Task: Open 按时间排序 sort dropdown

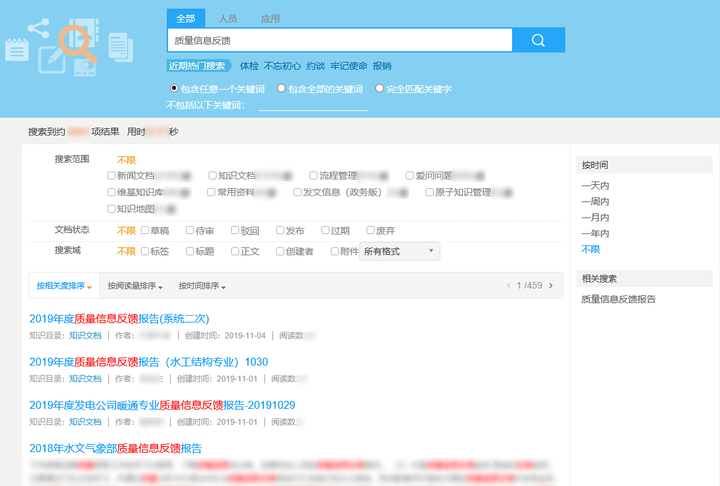Action: [202, 286]
